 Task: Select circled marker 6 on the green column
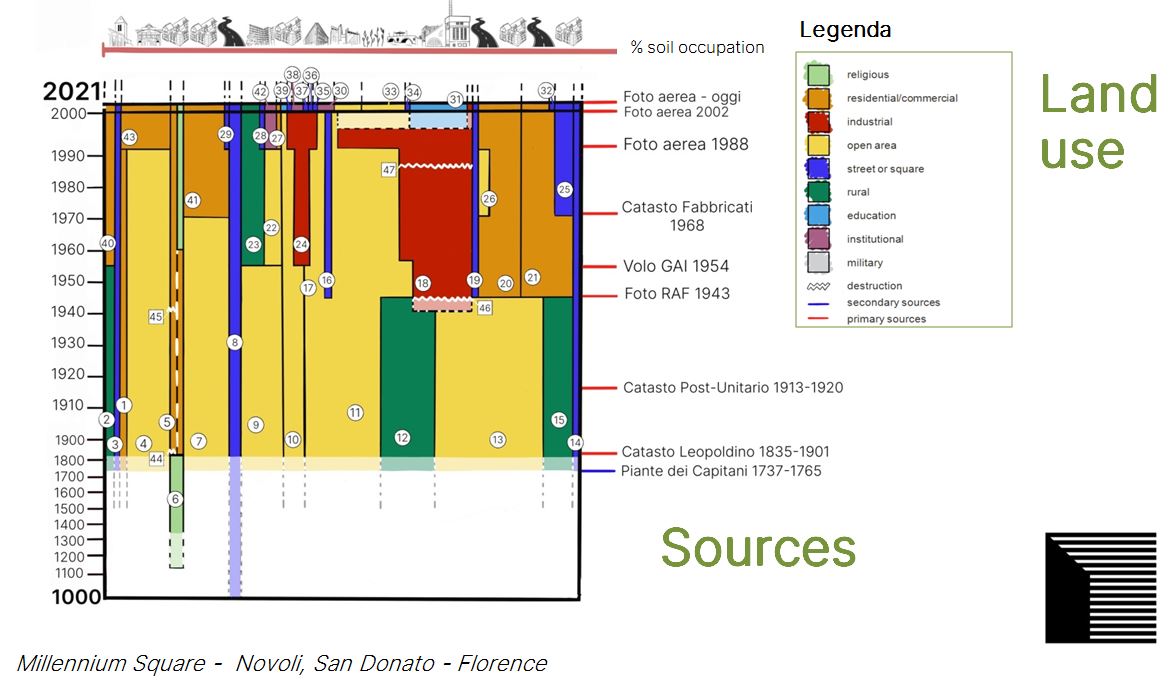175,499
